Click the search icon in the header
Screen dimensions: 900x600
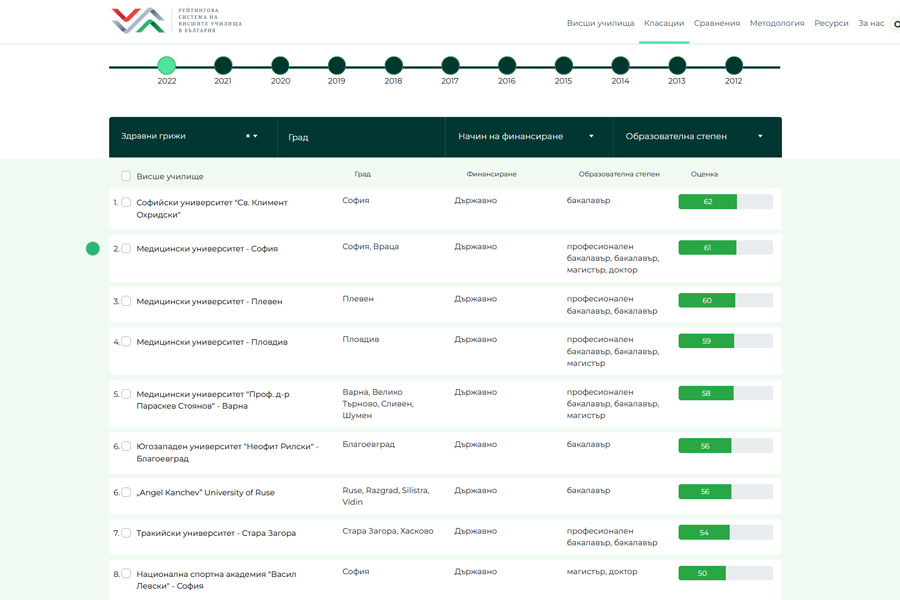click(x=896, y=24)
